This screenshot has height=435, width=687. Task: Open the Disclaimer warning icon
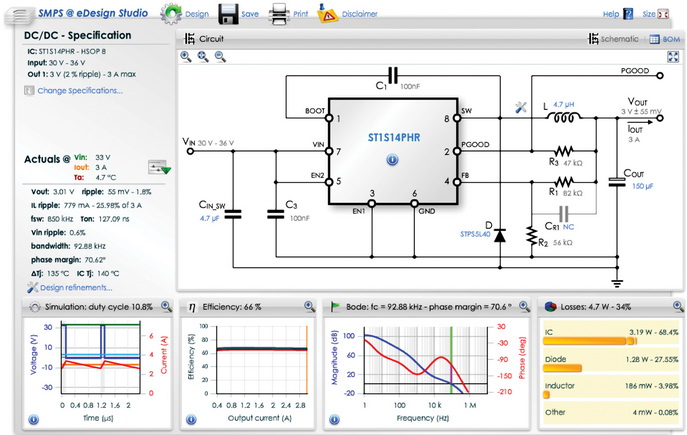point(327,14)
